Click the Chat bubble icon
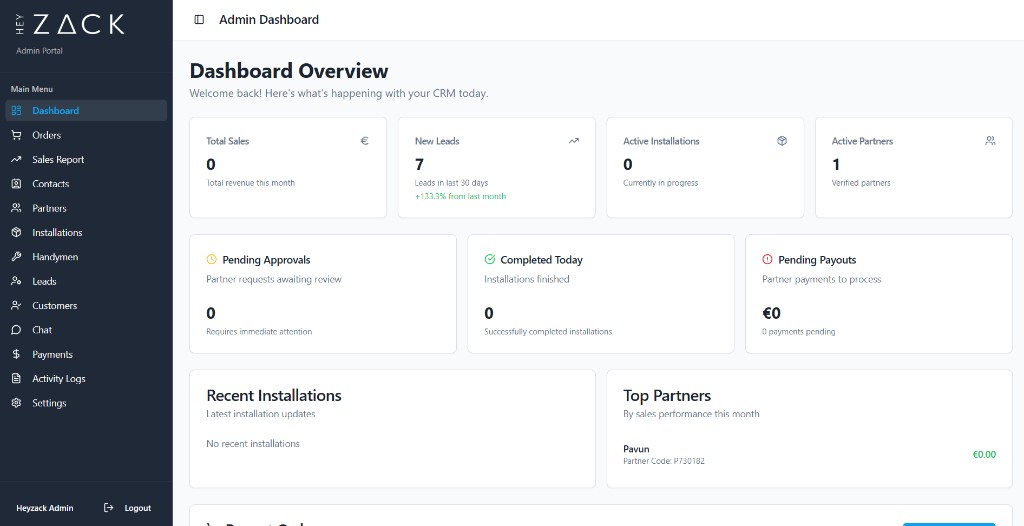 tap(16, 330)
